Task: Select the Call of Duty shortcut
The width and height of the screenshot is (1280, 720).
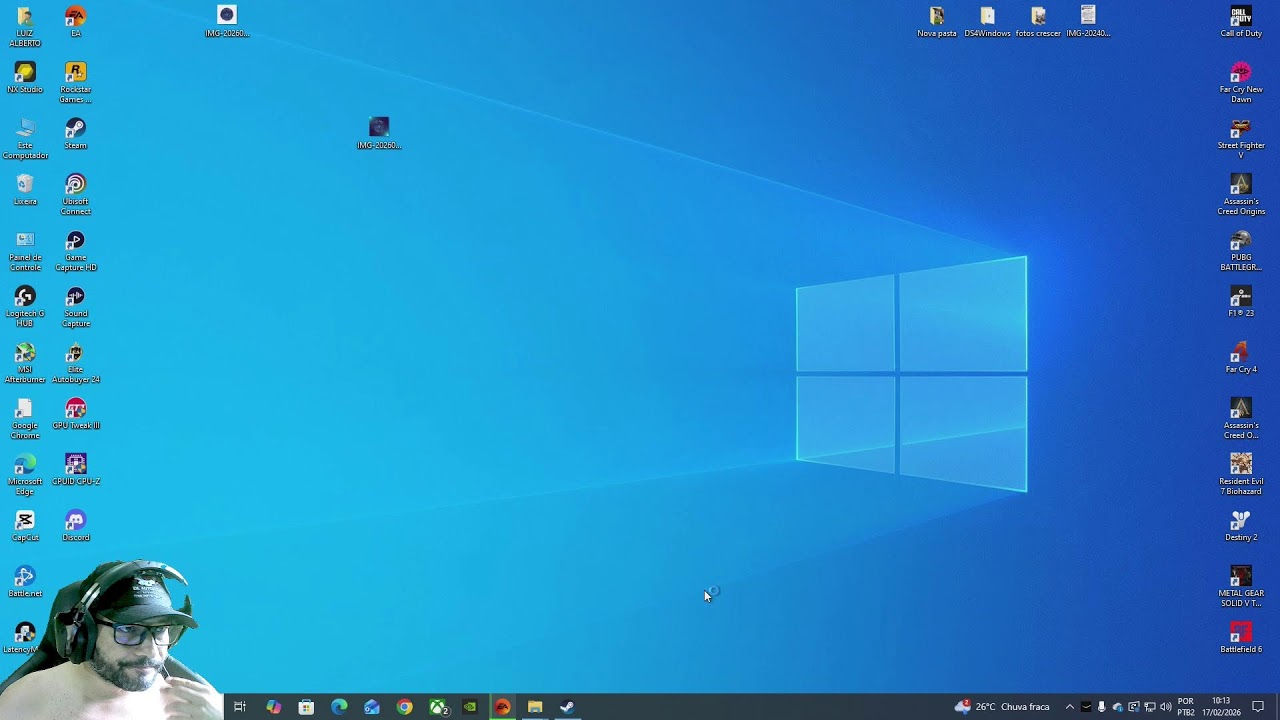Action: (1241, 22)
